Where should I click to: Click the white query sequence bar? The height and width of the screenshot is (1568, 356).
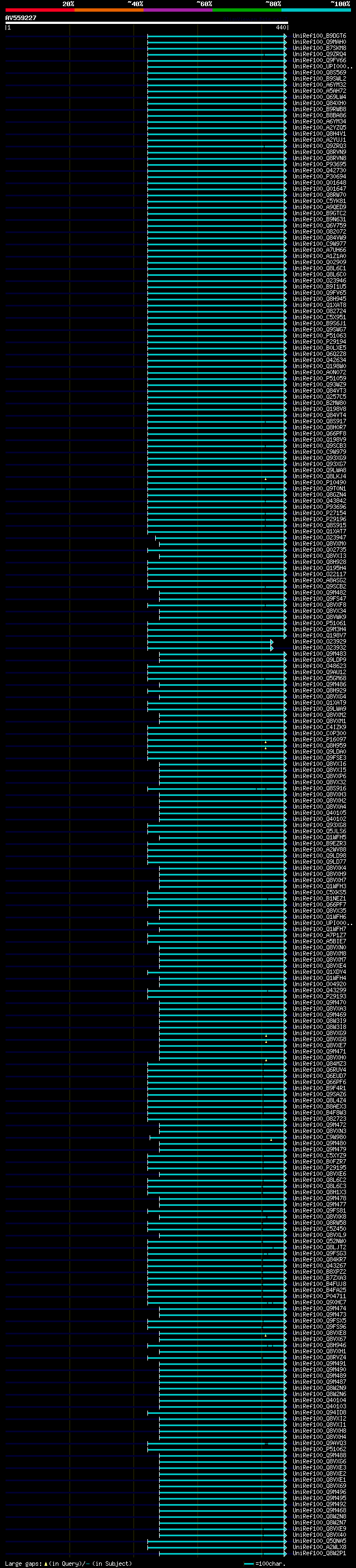(147, 22)
